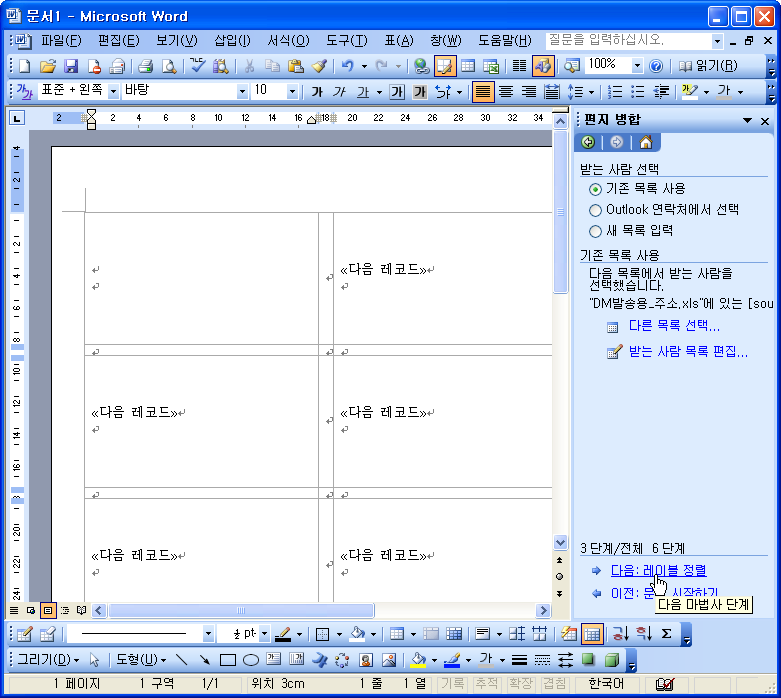Toggle the Tables and Borders toolbar icon
This screenshot has width=781, height=698.
tap(445, 66)
